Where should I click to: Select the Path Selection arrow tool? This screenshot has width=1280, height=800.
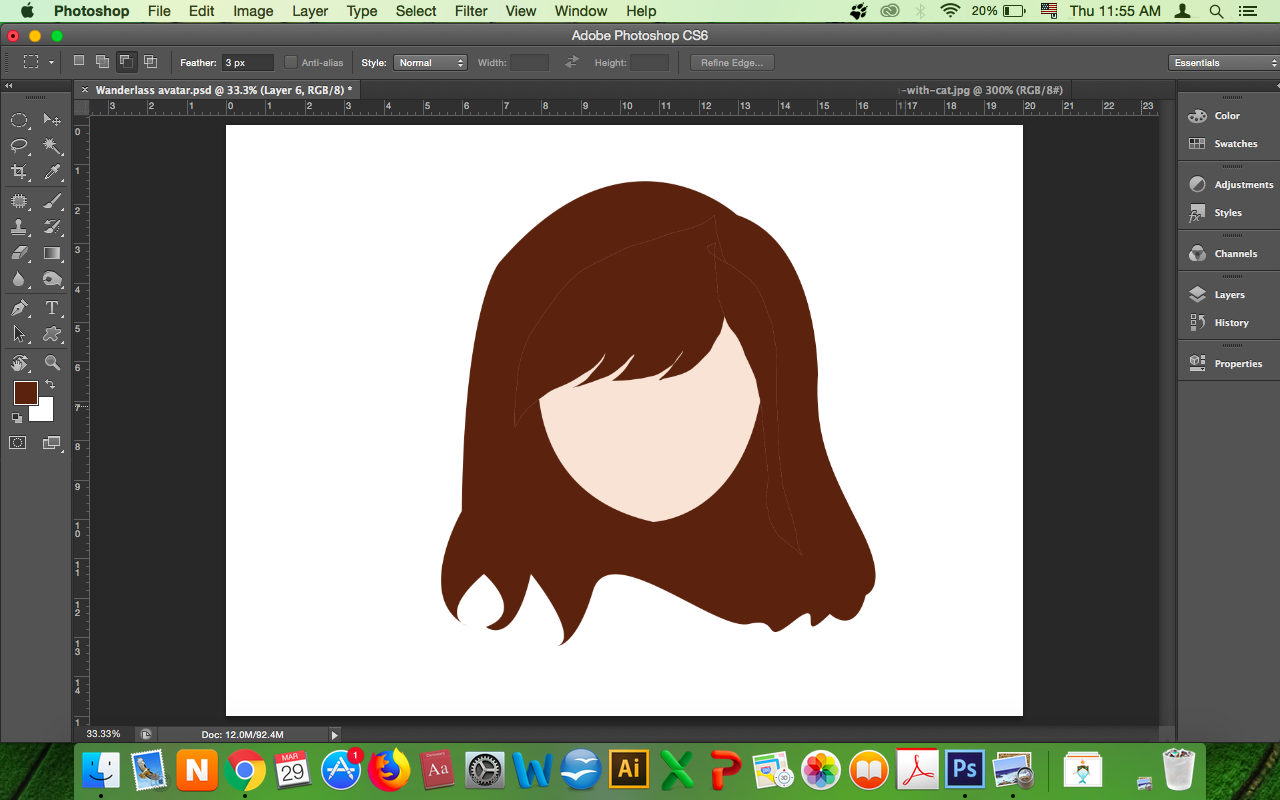coord(19,334)
